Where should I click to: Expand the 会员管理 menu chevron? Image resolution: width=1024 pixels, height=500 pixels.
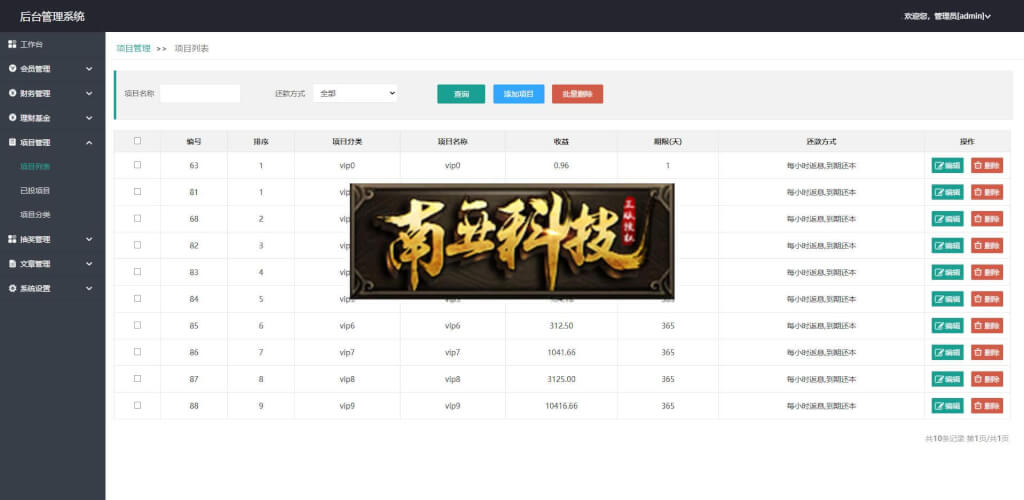pyautogui.click(x=89, y=69)
